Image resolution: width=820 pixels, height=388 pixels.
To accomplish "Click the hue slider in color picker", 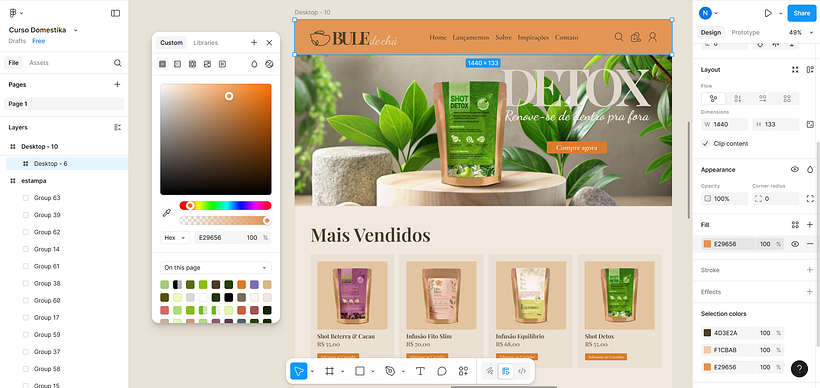I will (225, 206).
